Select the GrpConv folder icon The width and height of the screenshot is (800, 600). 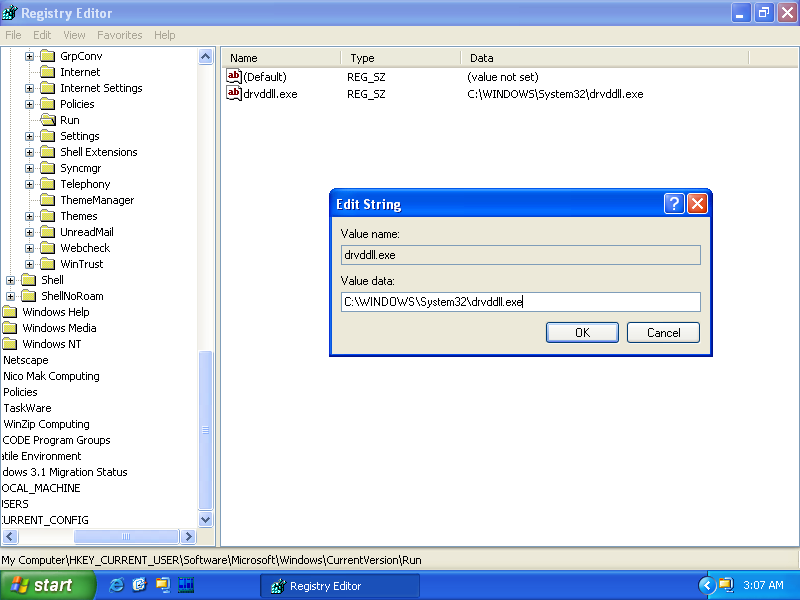(47, 56)
